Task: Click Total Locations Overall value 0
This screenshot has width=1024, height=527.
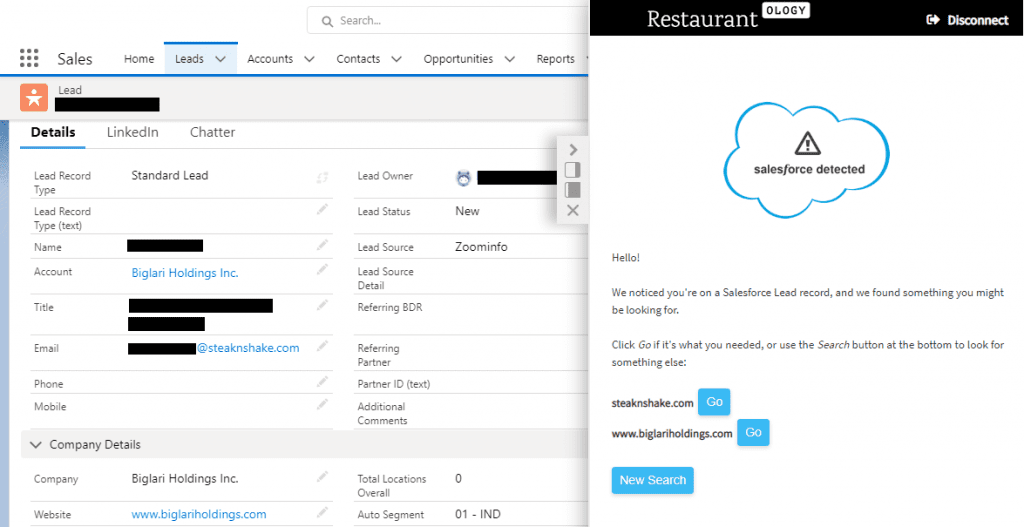Action: click(x=458, y=479)
